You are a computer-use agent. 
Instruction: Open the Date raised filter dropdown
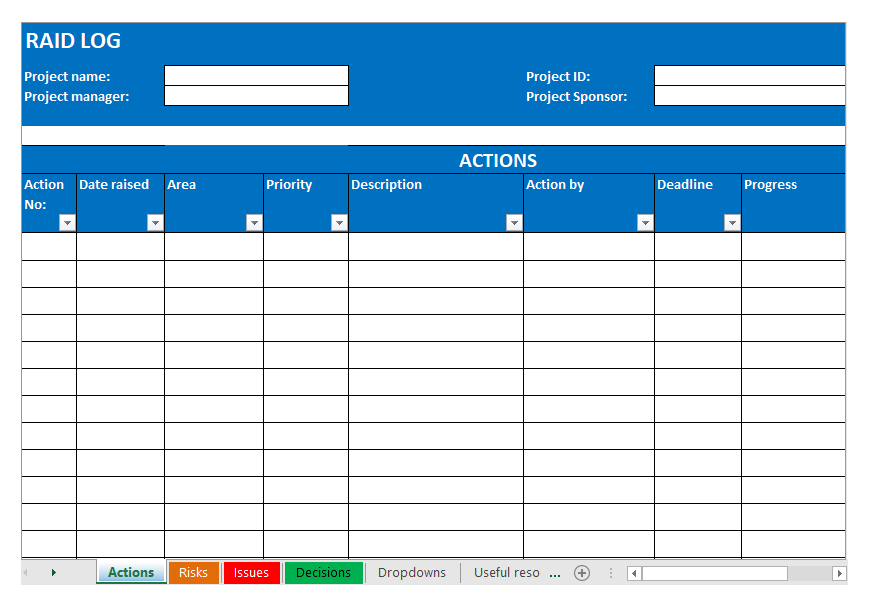[155, 223]
